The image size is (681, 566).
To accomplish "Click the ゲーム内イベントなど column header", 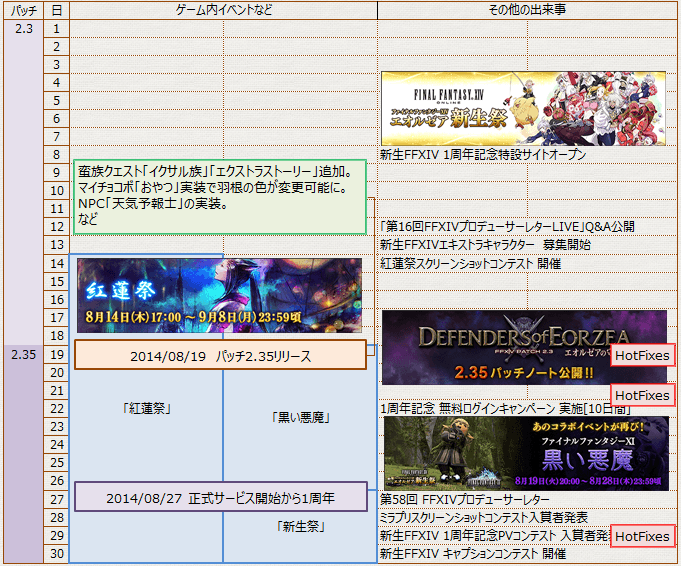I will (224, 10).
